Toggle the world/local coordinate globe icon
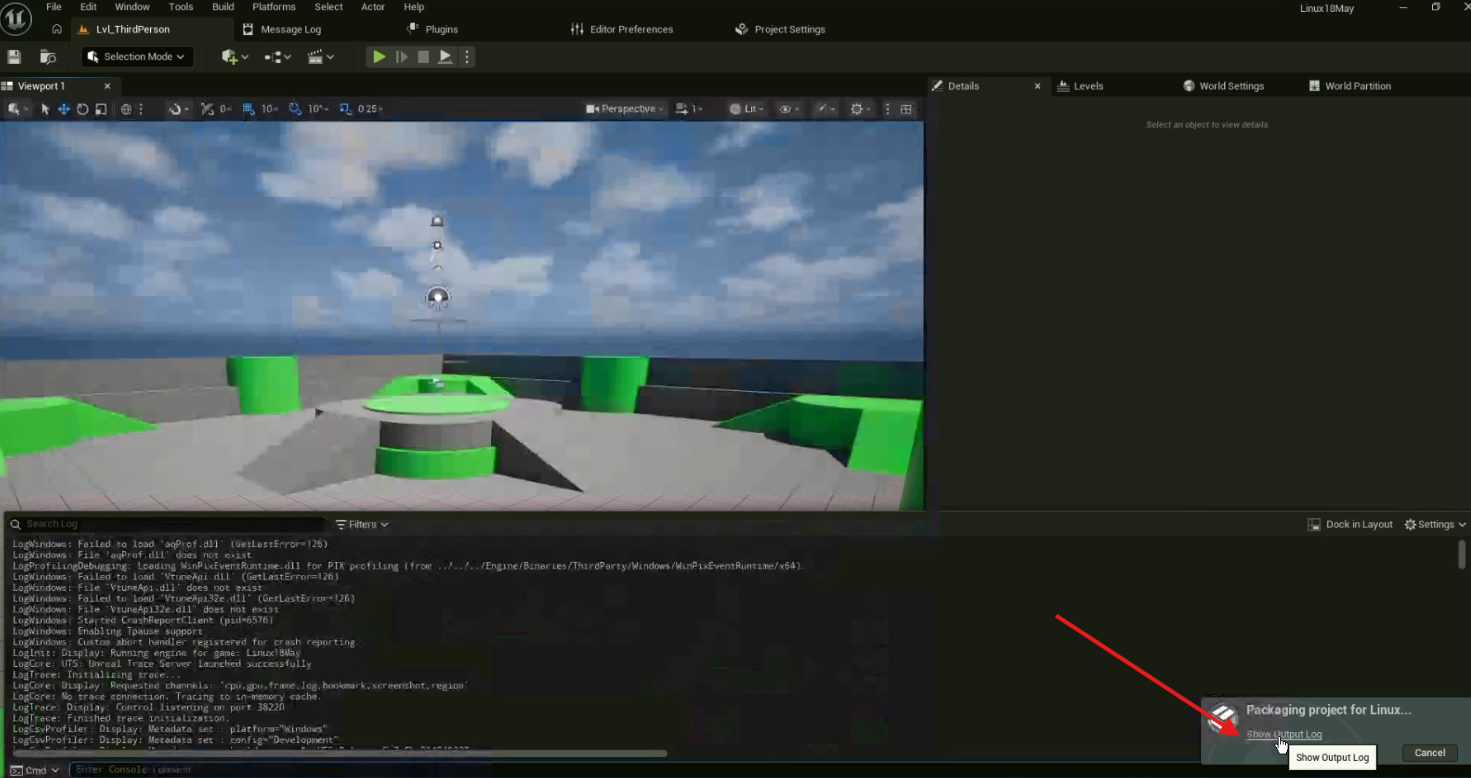The height and width of the screenshot is (778, 1471). click(126, 109)
